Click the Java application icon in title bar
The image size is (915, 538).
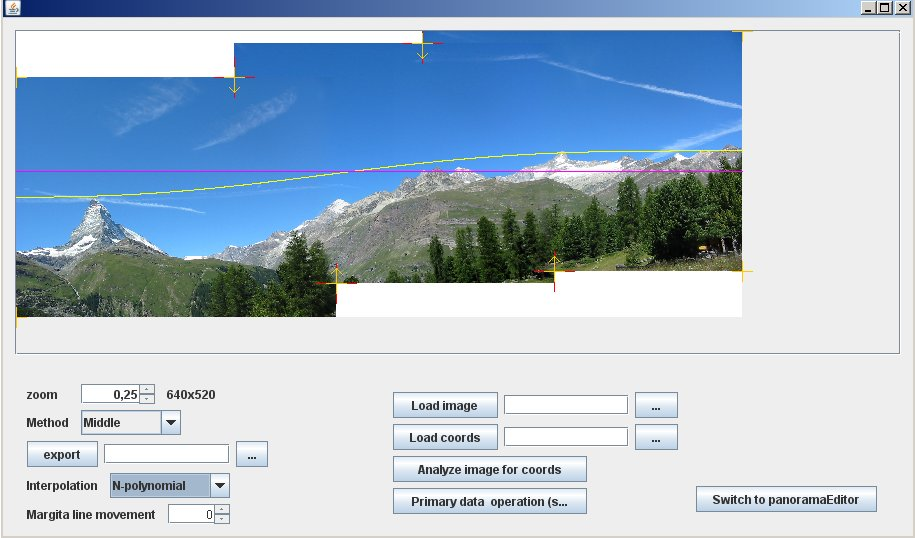click(x=12, y=8)
